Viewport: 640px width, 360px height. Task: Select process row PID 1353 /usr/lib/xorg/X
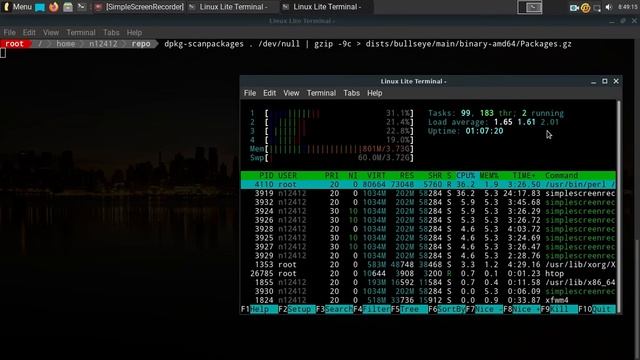pos(428,264)
